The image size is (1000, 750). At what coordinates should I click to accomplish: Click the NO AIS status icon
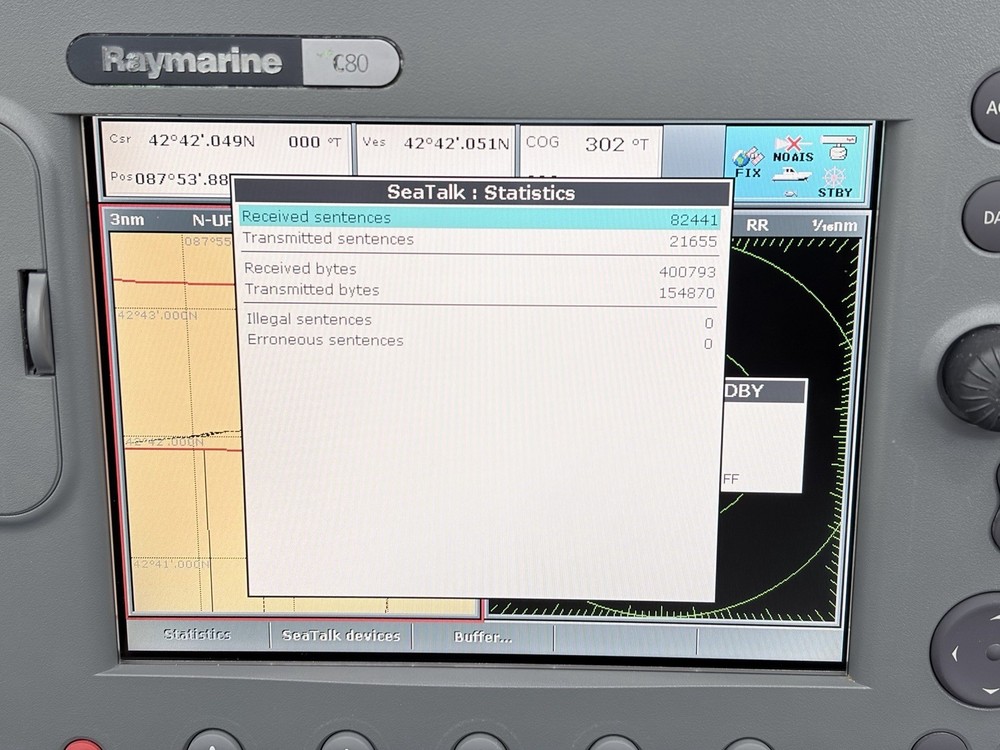pyautogui.click(x=793, y=149)
